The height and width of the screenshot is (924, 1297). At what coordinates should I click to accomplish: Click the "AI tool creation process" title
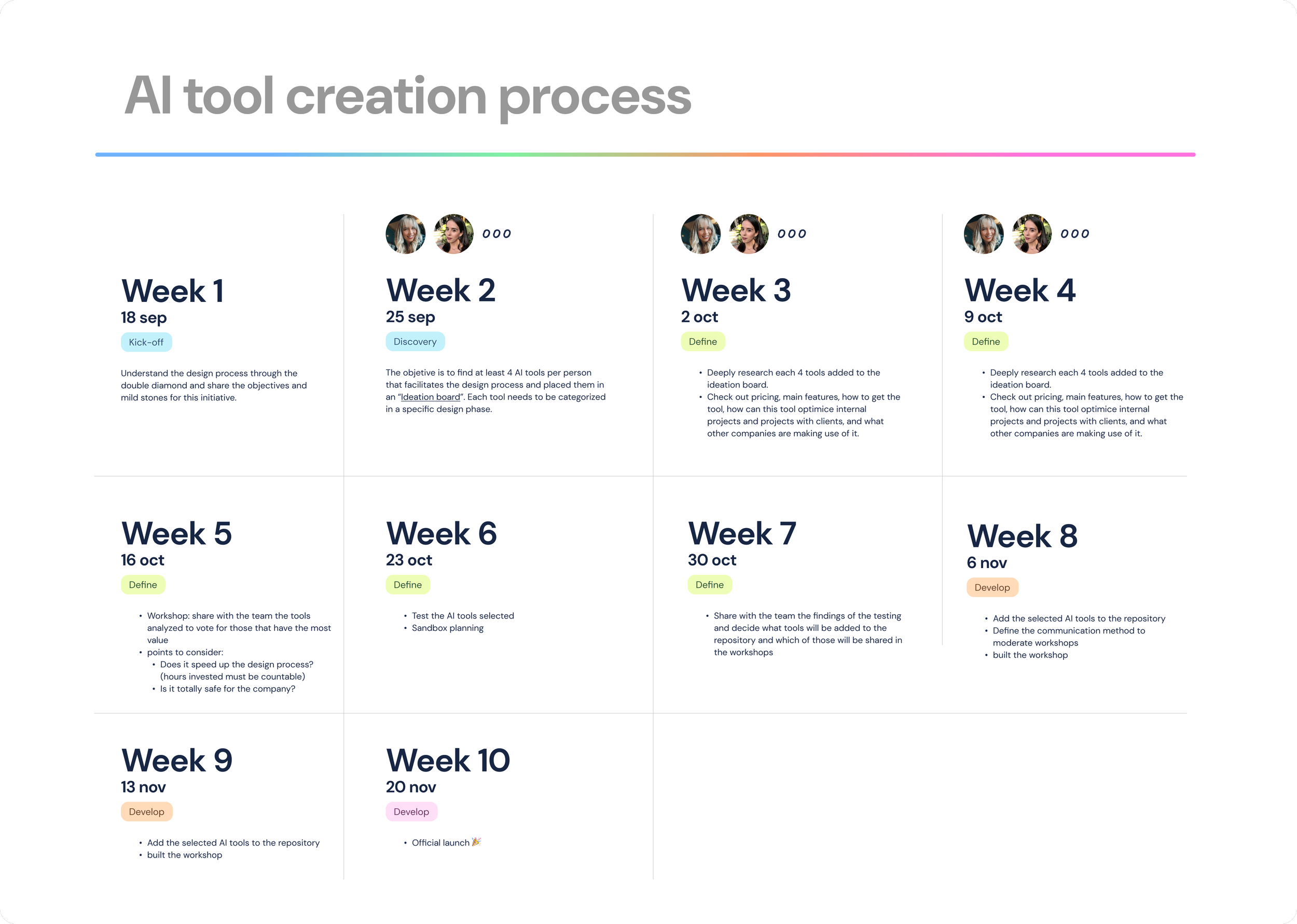pyautogui.click(x=407, y=96)
